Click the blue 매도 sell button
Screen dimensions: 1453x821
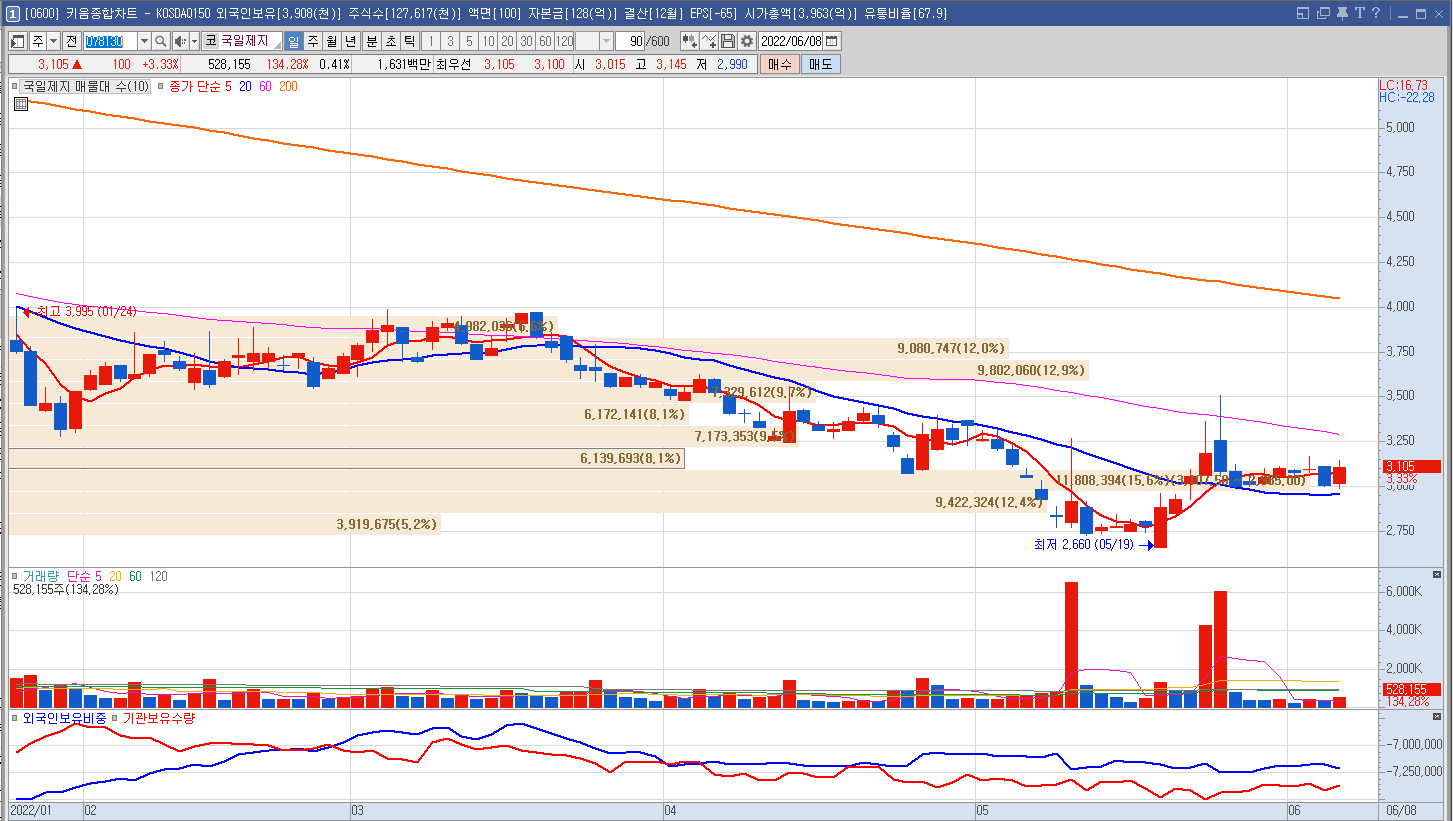coord(821,64)
